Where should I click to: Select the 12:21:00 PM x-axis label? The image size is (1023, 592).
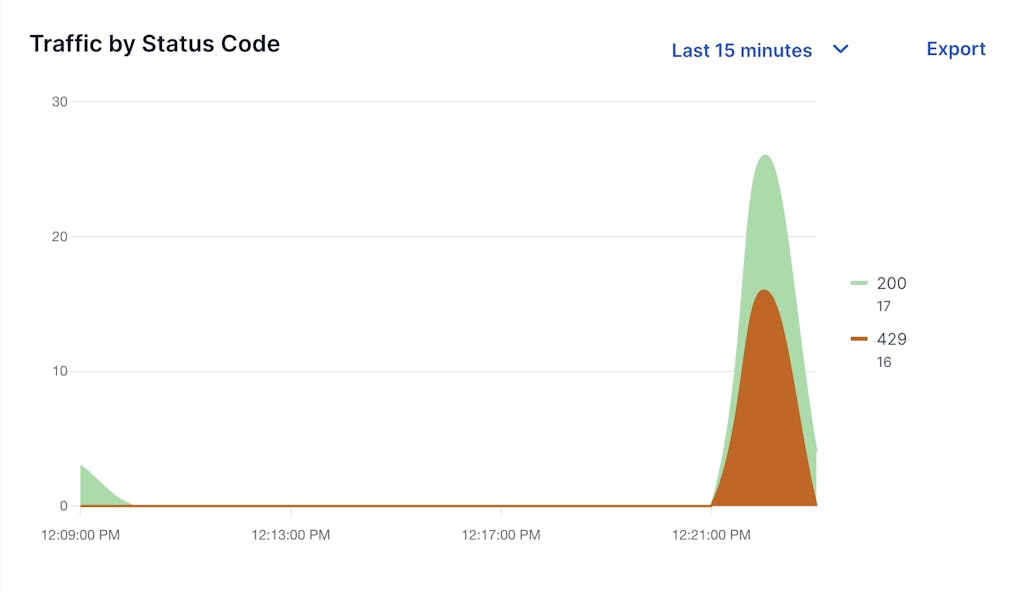click(711, 536)
